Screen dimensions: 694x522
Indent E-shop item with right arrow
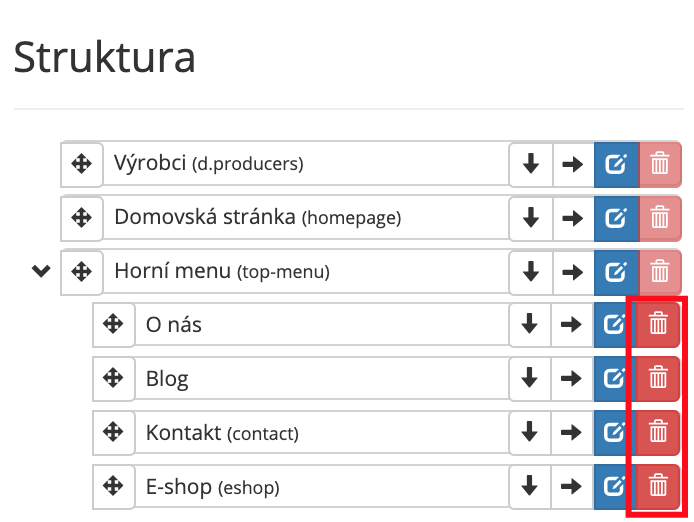(x=572, y=487)
